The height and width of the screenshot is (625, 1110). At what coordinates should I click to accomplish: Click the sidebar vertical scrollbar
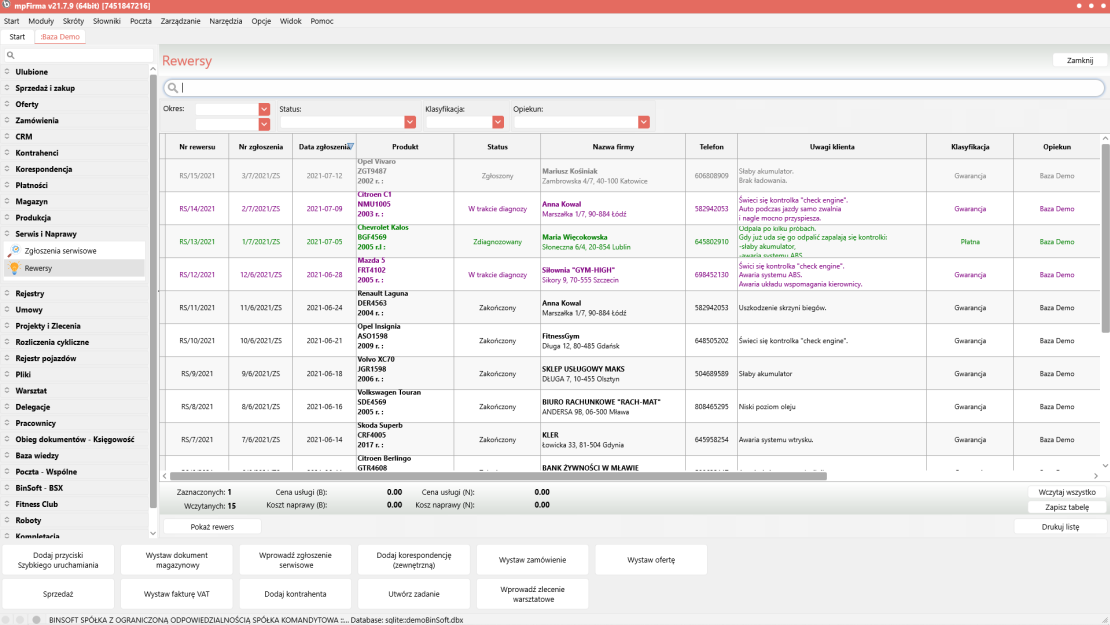[153, 290]
